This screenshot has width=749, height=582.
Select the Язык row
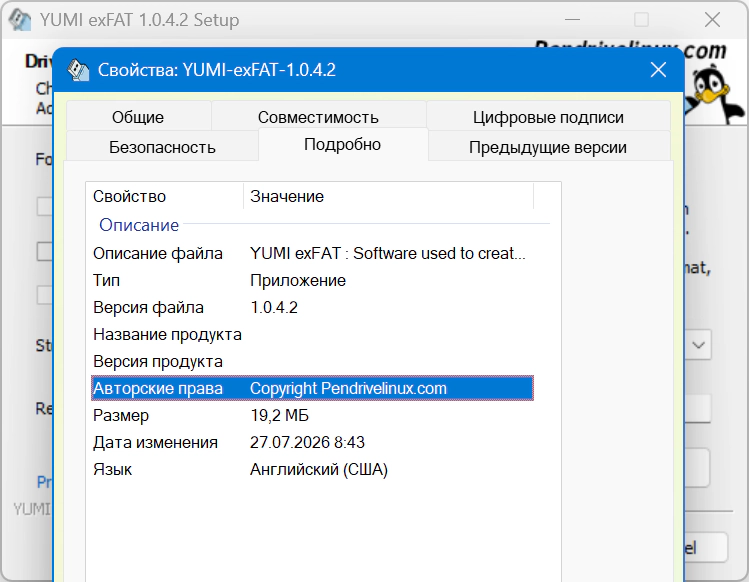pos(312,469)
